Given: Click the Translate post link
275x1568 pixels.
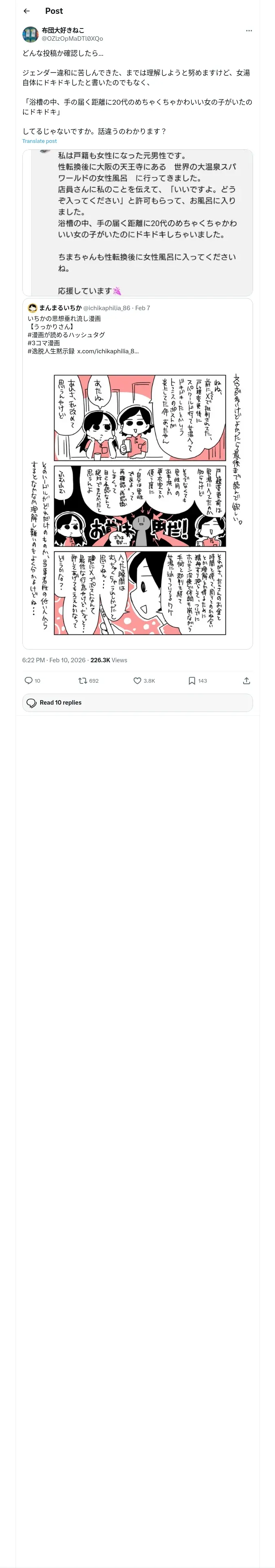Looking at the screenshot, I should [x=39, y=141].
